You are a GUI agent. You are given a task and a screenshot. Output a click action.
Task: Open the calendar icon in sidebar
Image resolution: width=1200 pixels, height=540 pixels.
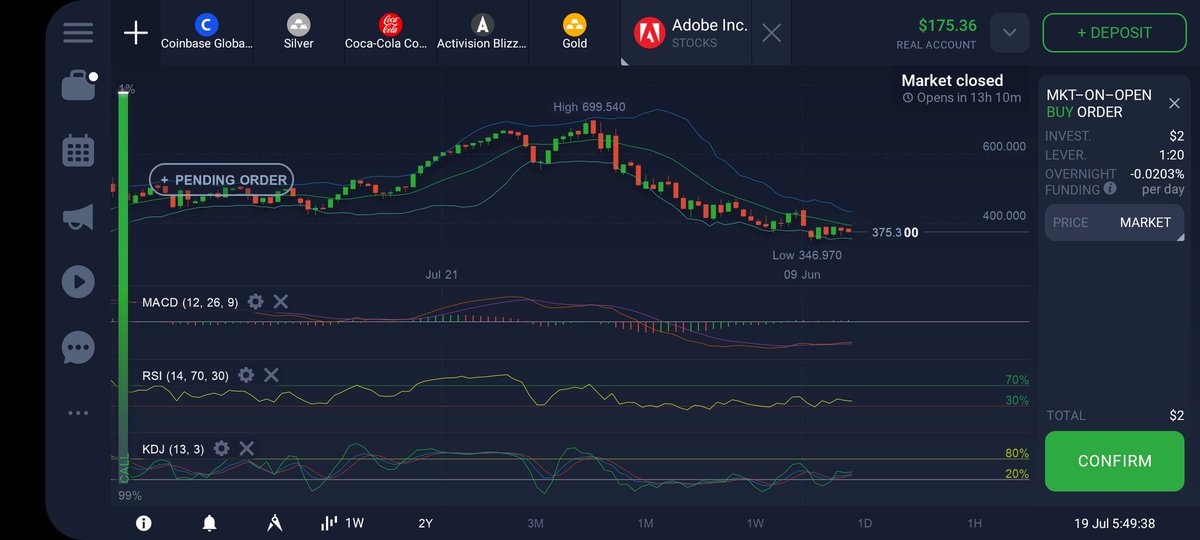[78, 151]
